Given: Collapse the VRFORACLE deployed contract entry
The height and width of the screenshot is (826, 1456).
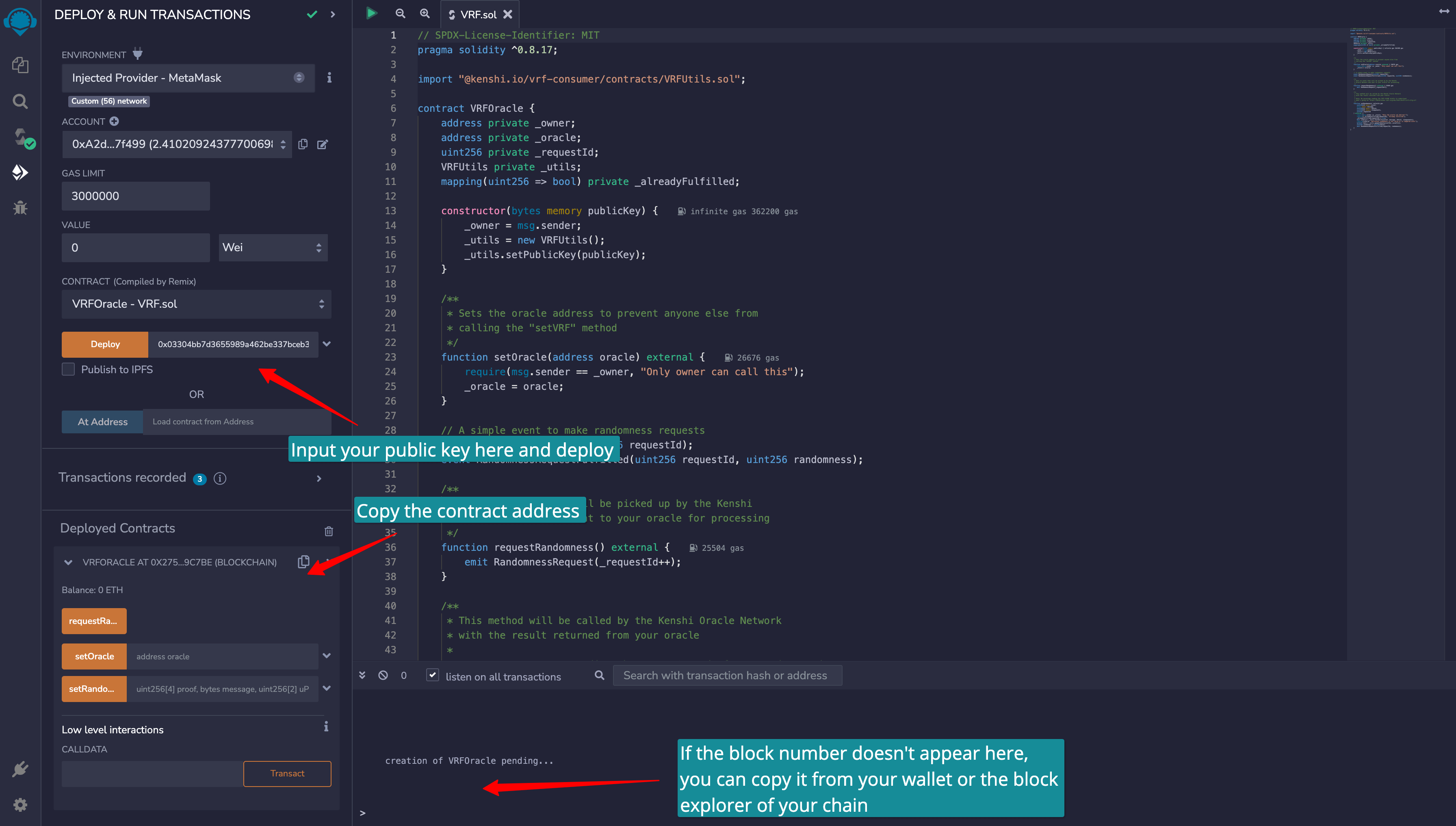Looking at the screenshot, I should 68,562.
